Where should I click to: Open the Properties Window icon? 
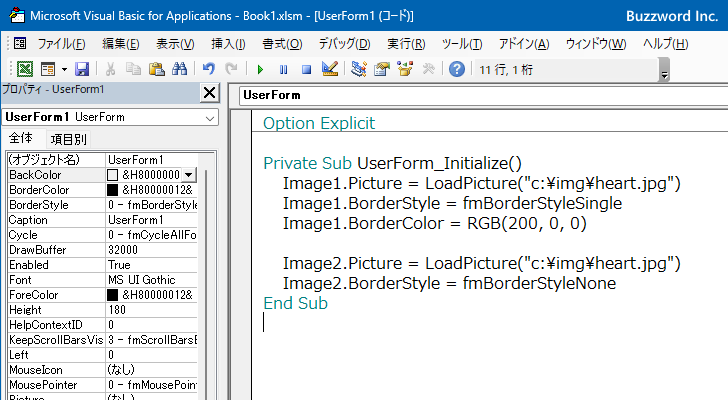pyautogui.click(x=382, y=70)
